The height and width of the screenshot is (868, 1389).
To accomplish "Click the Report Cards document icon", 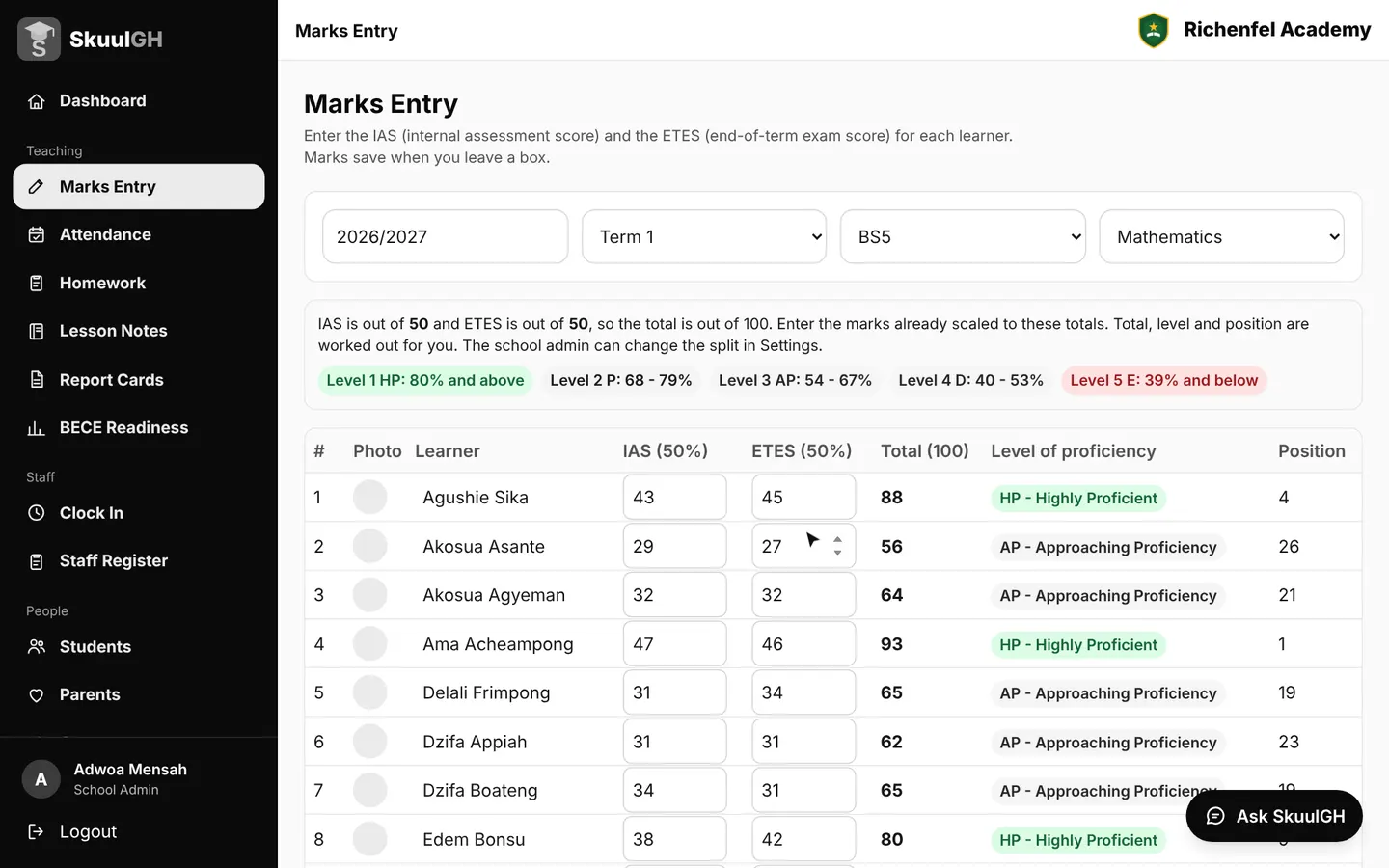I will (x=37, y=380).
